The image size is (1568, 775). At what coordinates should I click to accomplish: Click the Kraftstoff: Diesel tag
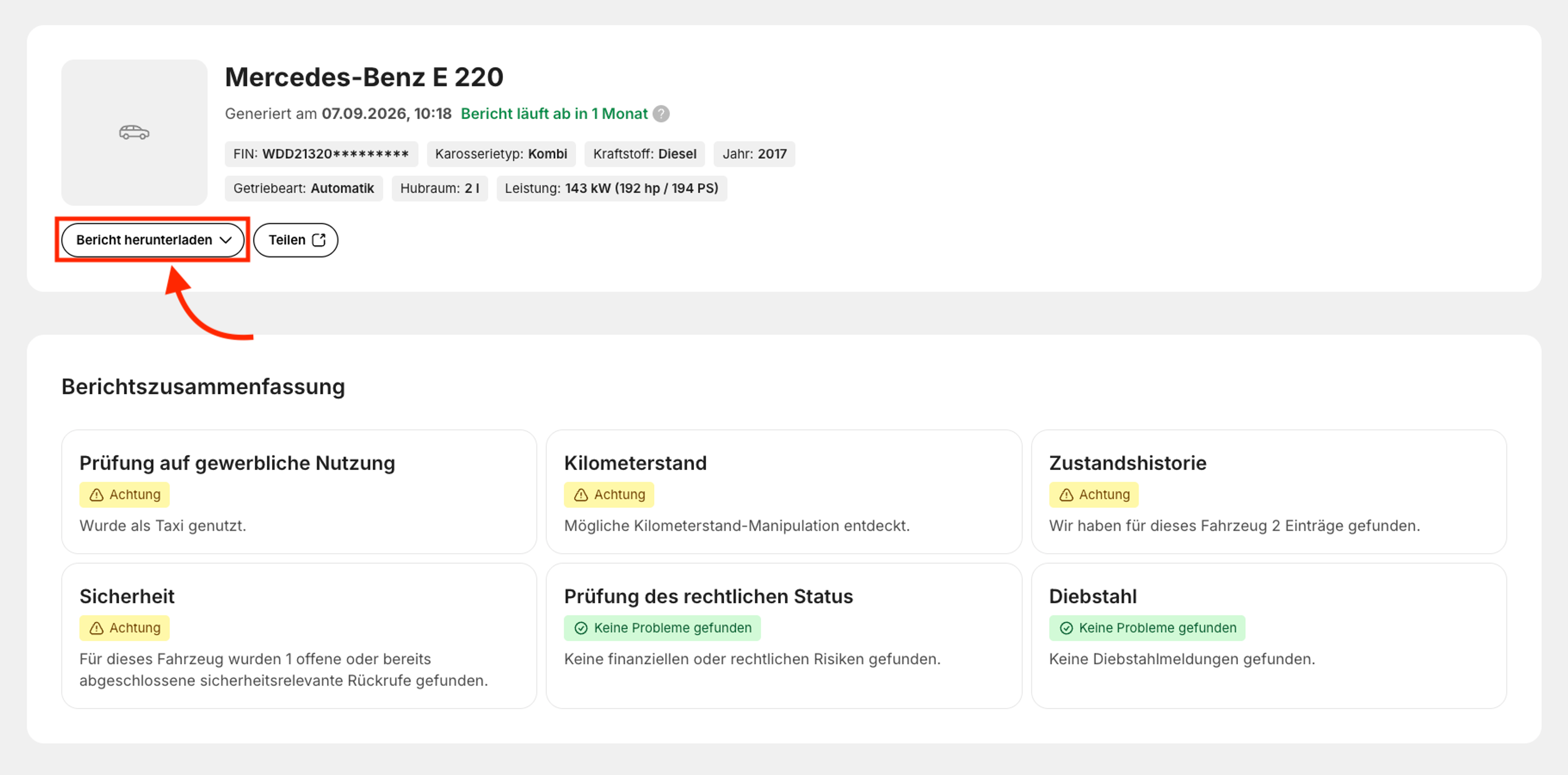pos(645,154)
